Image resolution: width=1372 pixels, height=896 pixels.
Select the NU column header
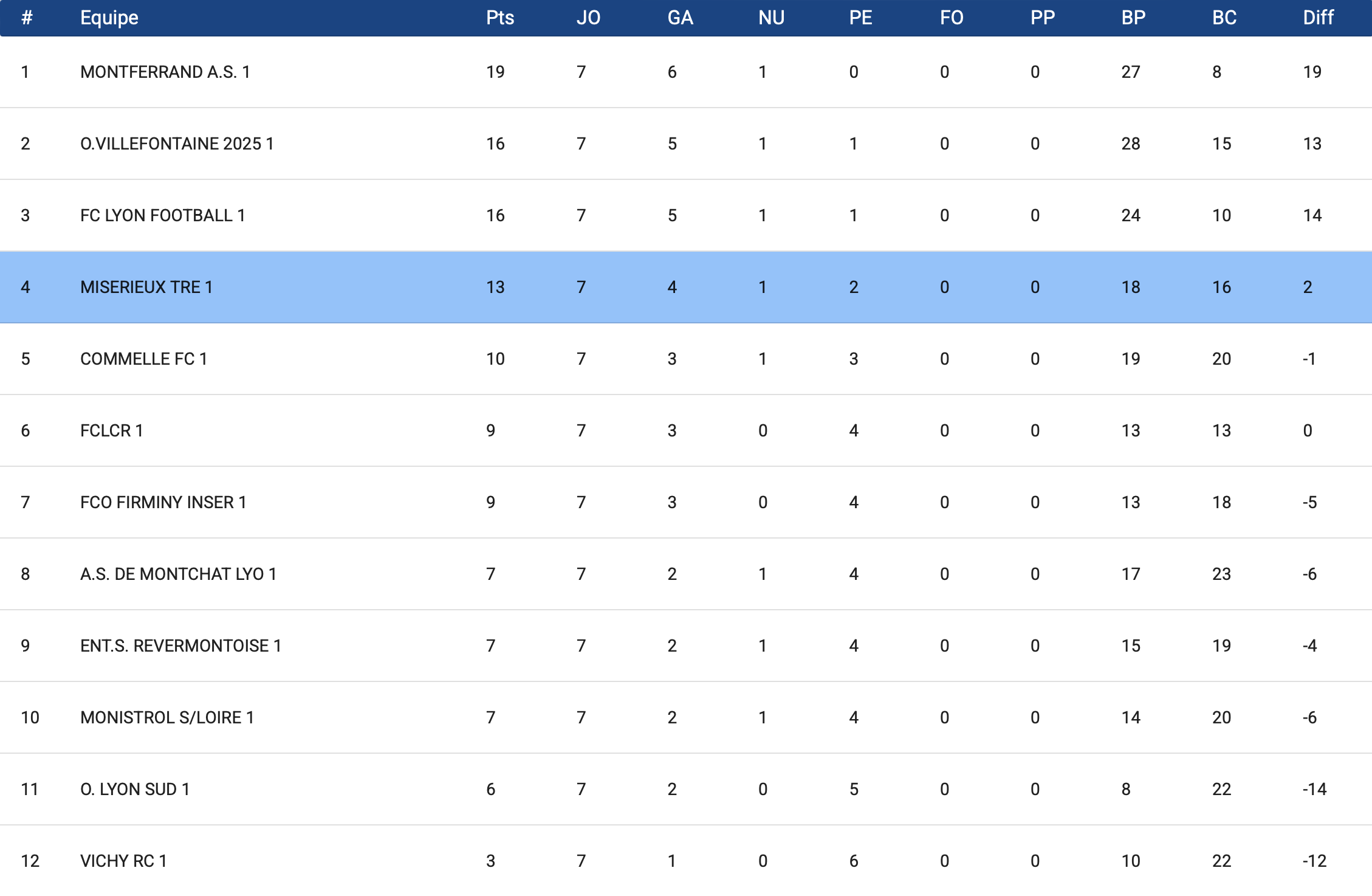coord(771,18)
